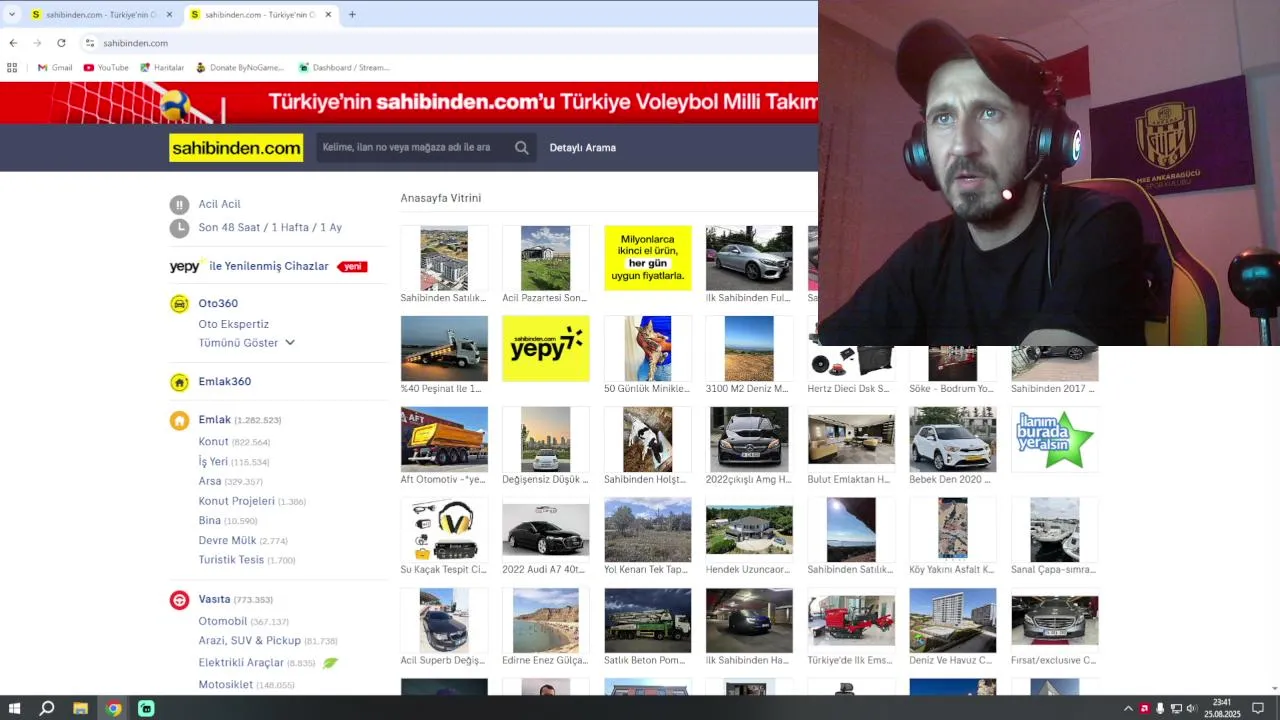The width and height of the screenshot is (1280, 720).
Task: Click the clock icon beside Son 48 Saat
Action: pos(179,228)
